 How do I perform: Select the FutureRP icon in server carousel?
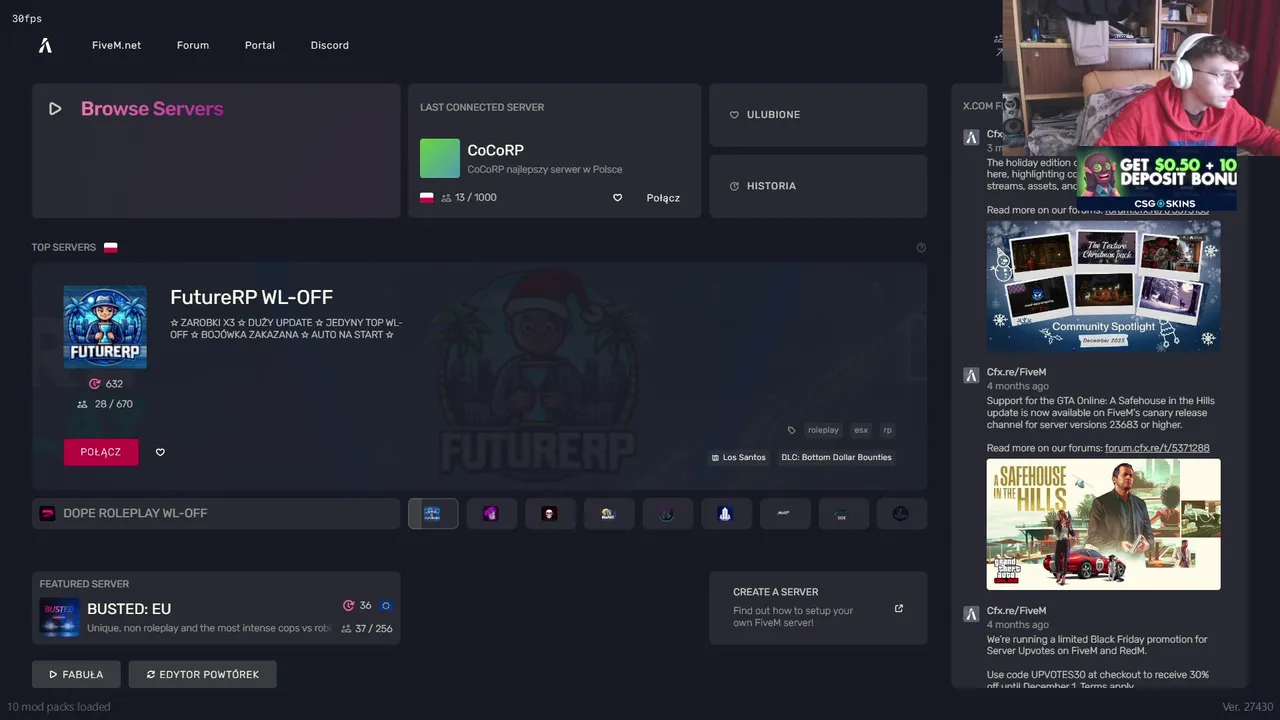pos(433,513)
